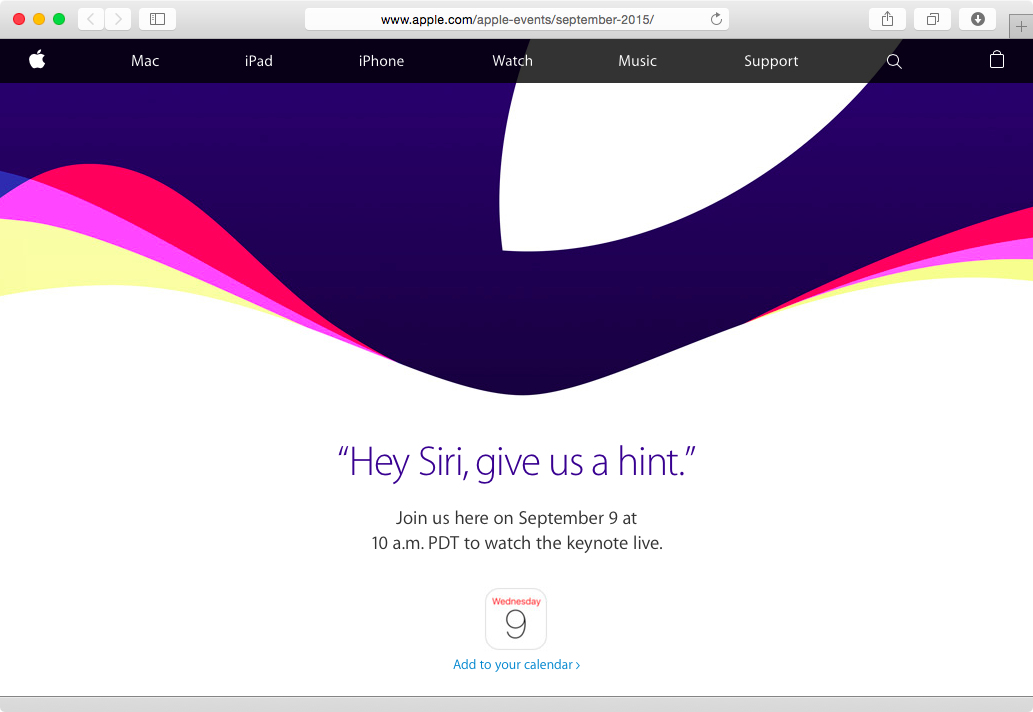This screenshot has height=712, width=1033.
Task: Open the Mac navigation item
Action: (x=145, y=61)
